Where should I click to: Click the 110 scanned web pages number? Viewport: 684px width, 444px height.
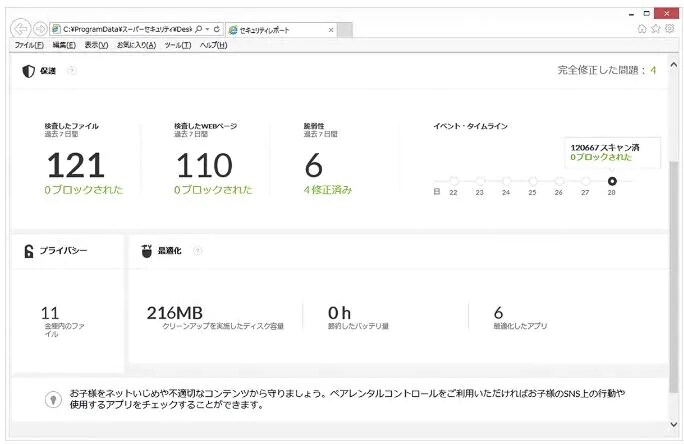tap(204, 165)
